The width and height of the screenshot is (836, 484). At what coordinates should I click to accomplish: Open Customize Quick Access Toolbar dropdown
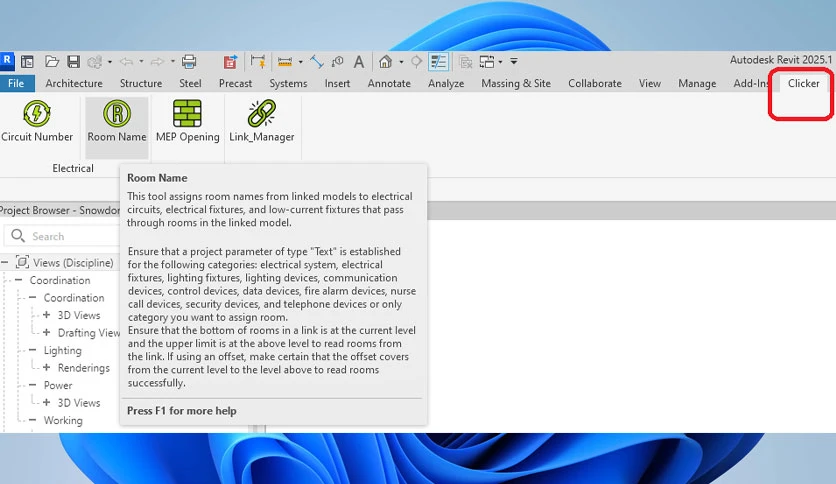pyautogui.click(x=514, y=61)
